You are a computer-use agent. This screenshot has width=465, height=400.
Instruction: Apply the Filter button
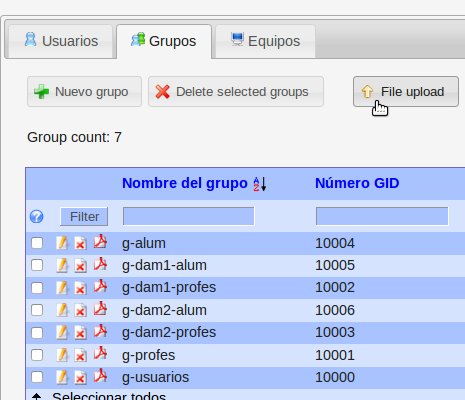(84, 216)
